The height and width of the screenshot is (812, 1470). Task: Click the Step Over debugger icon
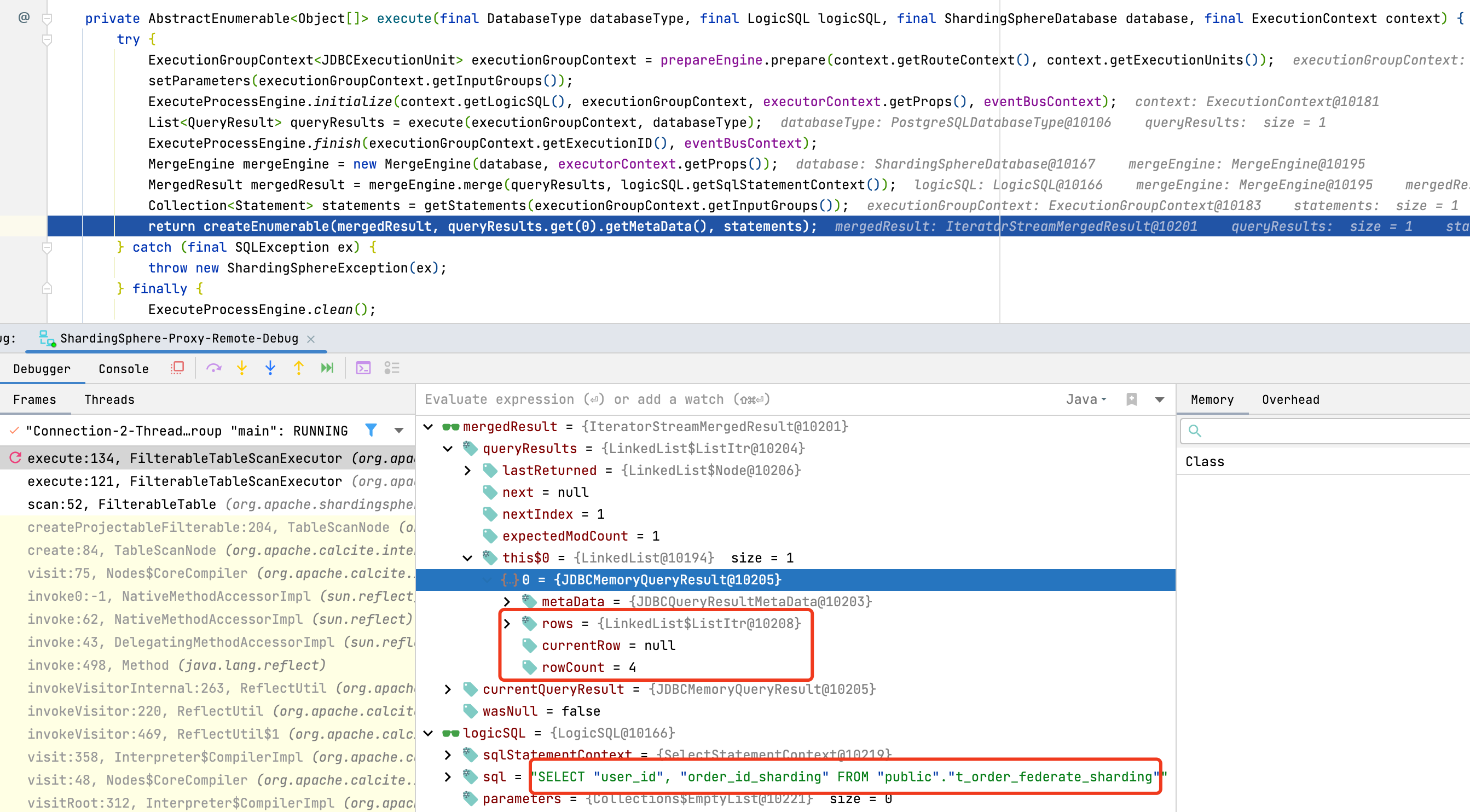click(x=213, y=368)
